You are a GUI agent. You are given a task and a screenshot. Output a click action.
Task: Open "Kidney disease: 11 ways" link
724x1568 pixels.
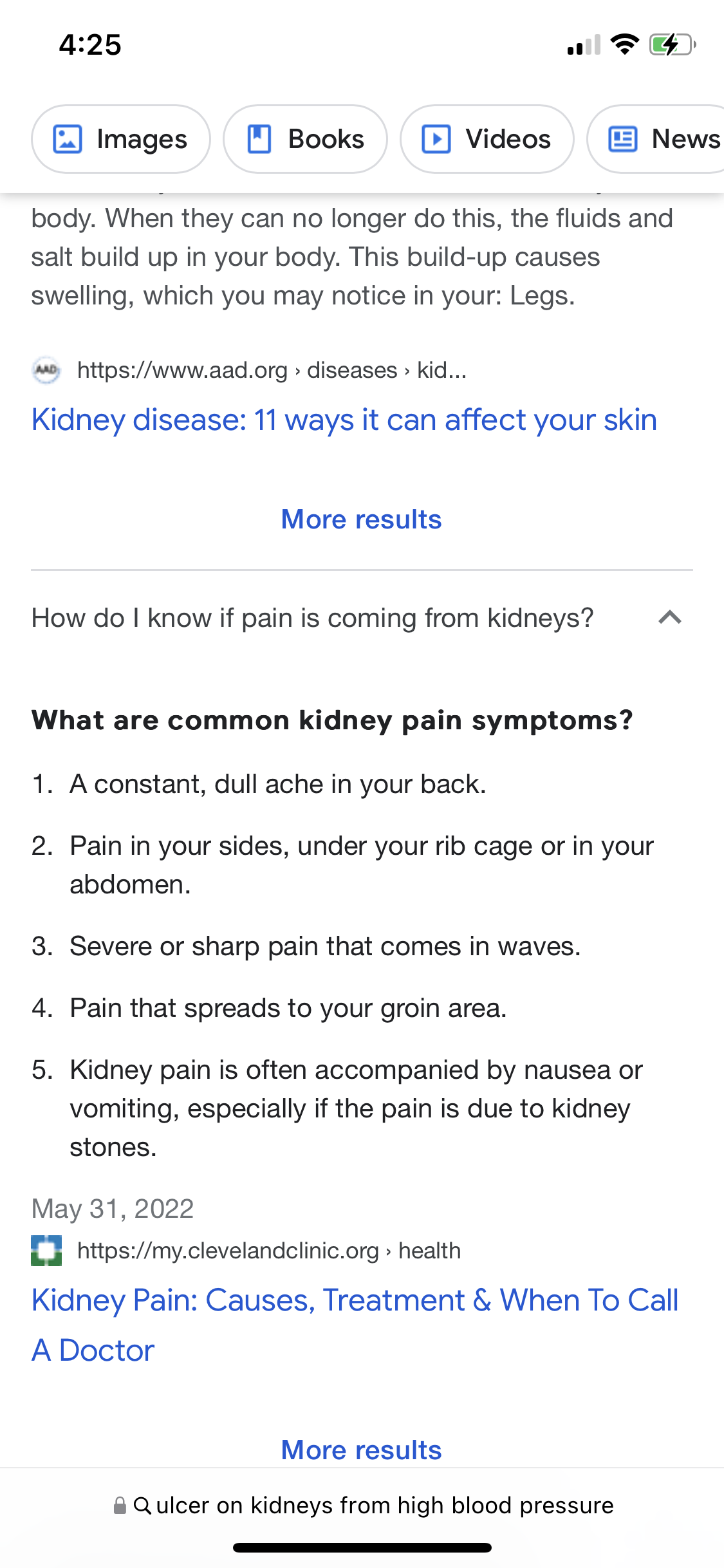coord(344,420)
